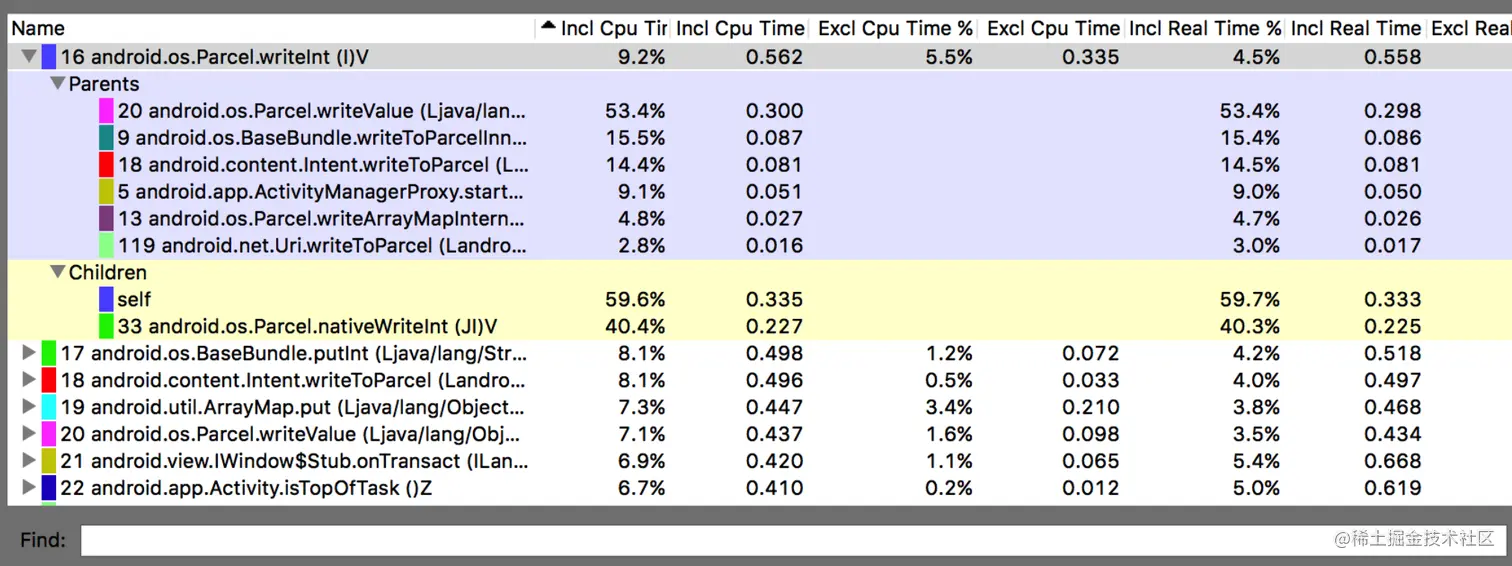Sort by Incl Cpu Time % column header
The image size is (1512, 566).
click(x=601, y=28)
